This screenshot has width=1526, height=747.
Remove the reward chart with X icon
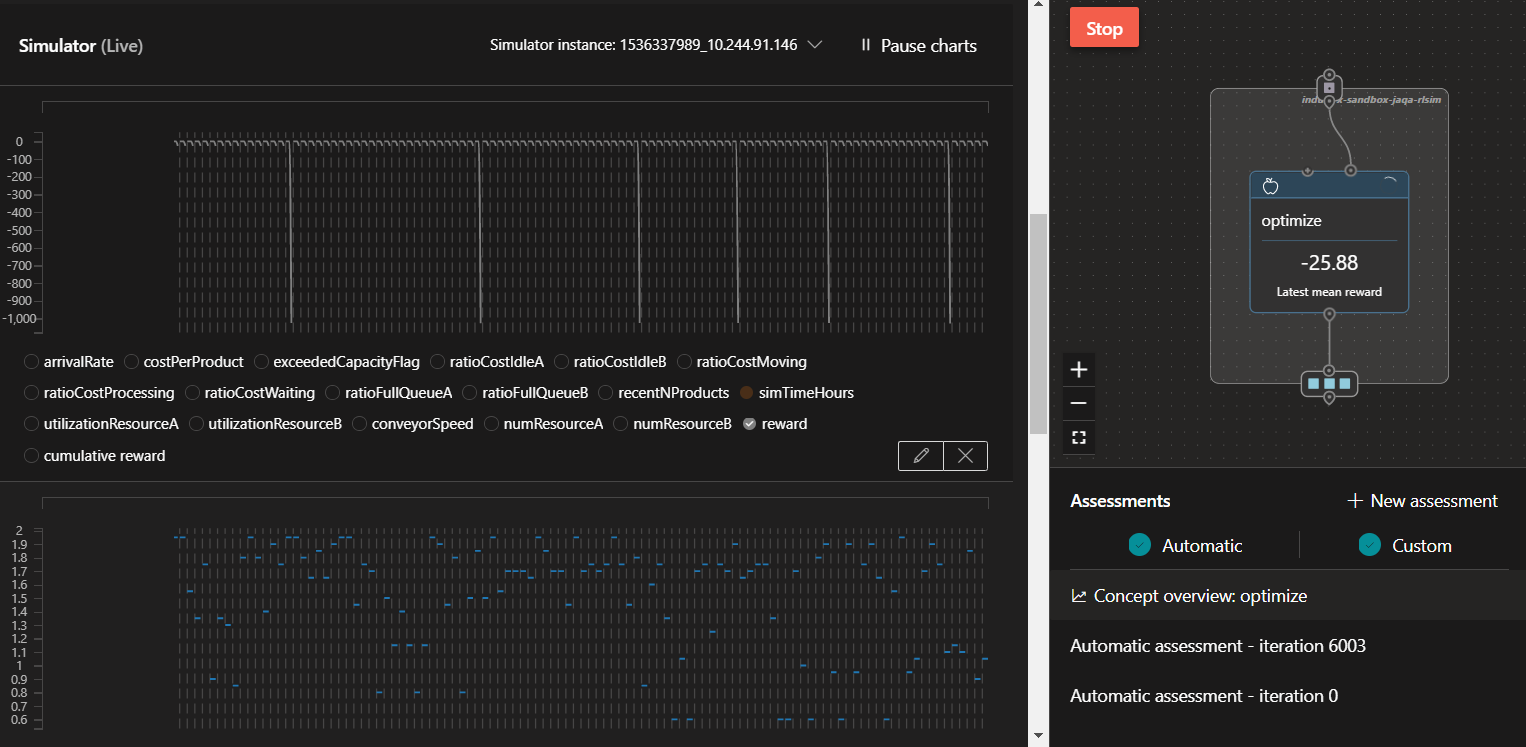(965, 456)
